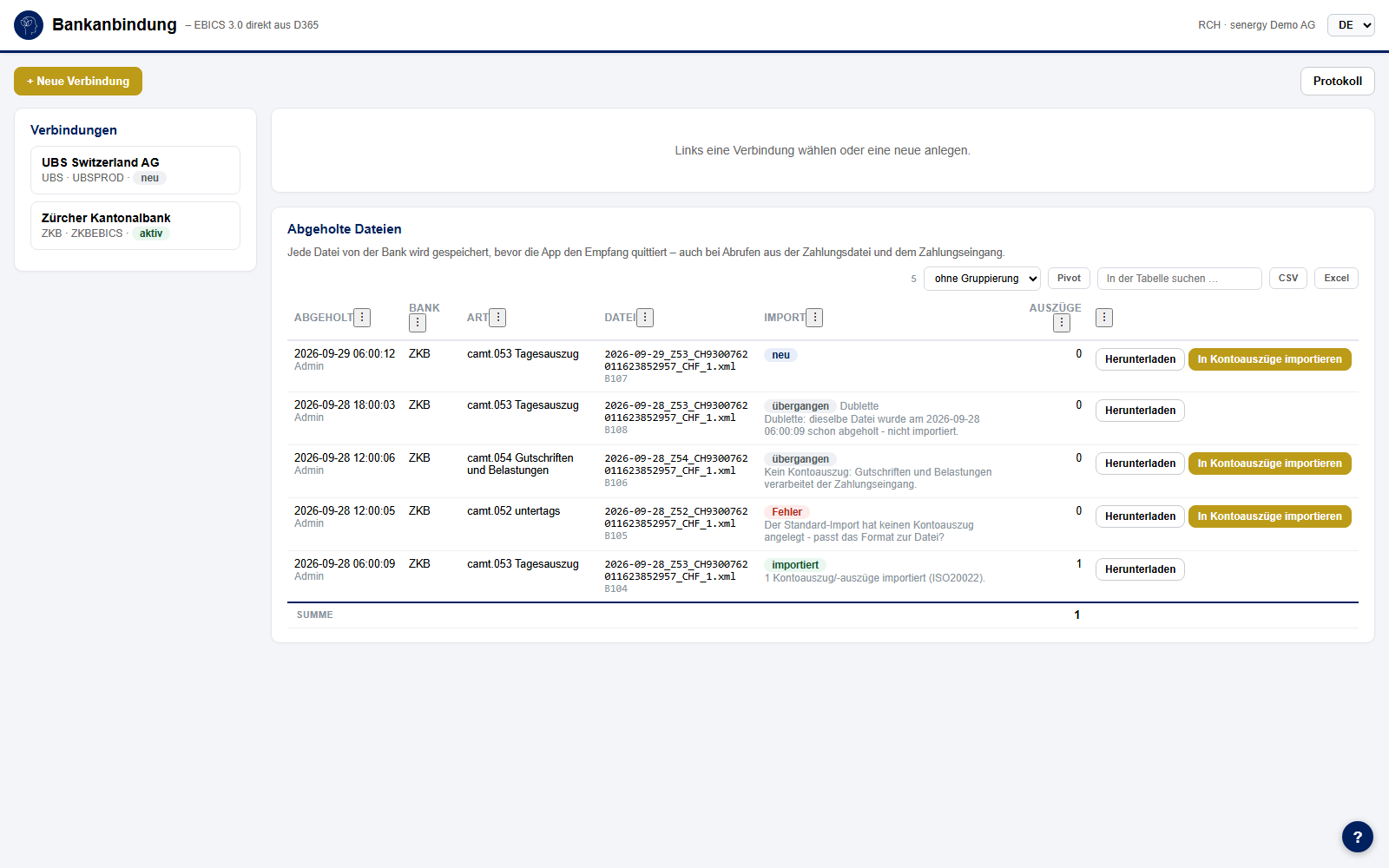
Task: Open column menu for ART header
Action: tap(497, 318)
